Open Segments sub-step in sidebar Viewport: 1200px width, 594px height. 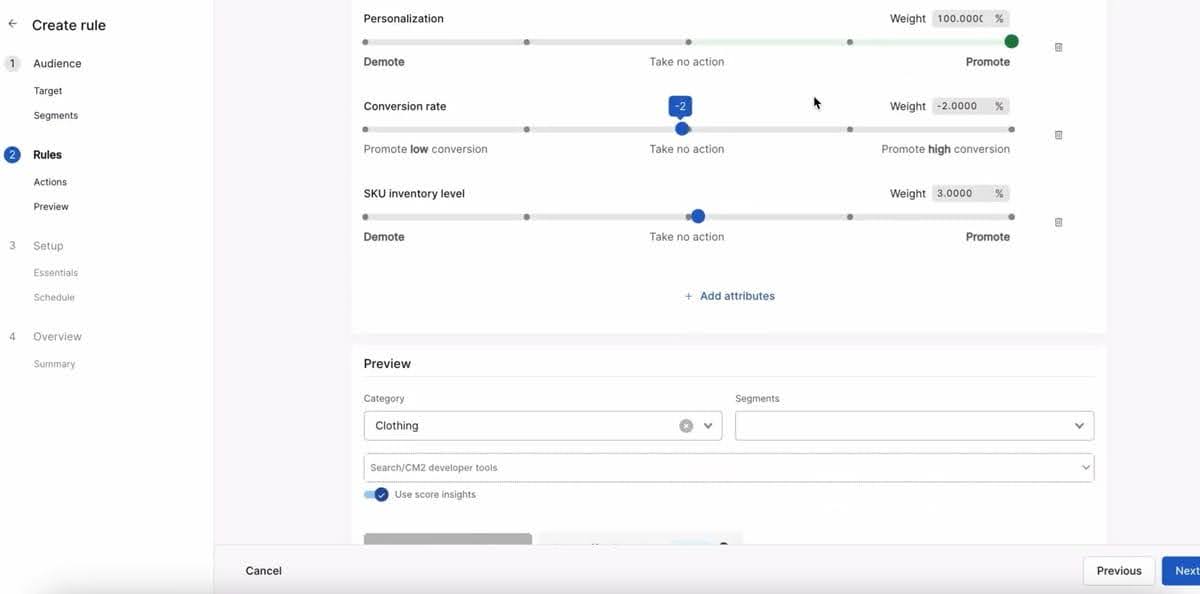(x=56, y=115)
